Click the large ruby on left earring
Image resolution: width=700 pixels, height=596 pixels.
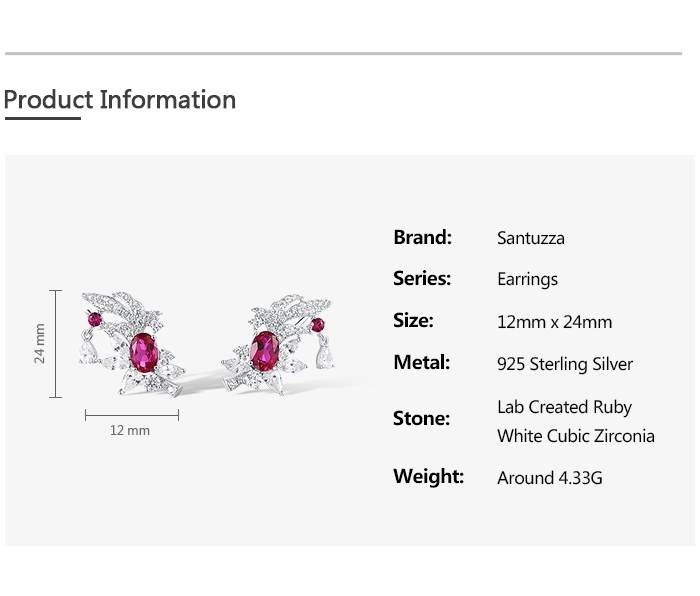point(144,352)
